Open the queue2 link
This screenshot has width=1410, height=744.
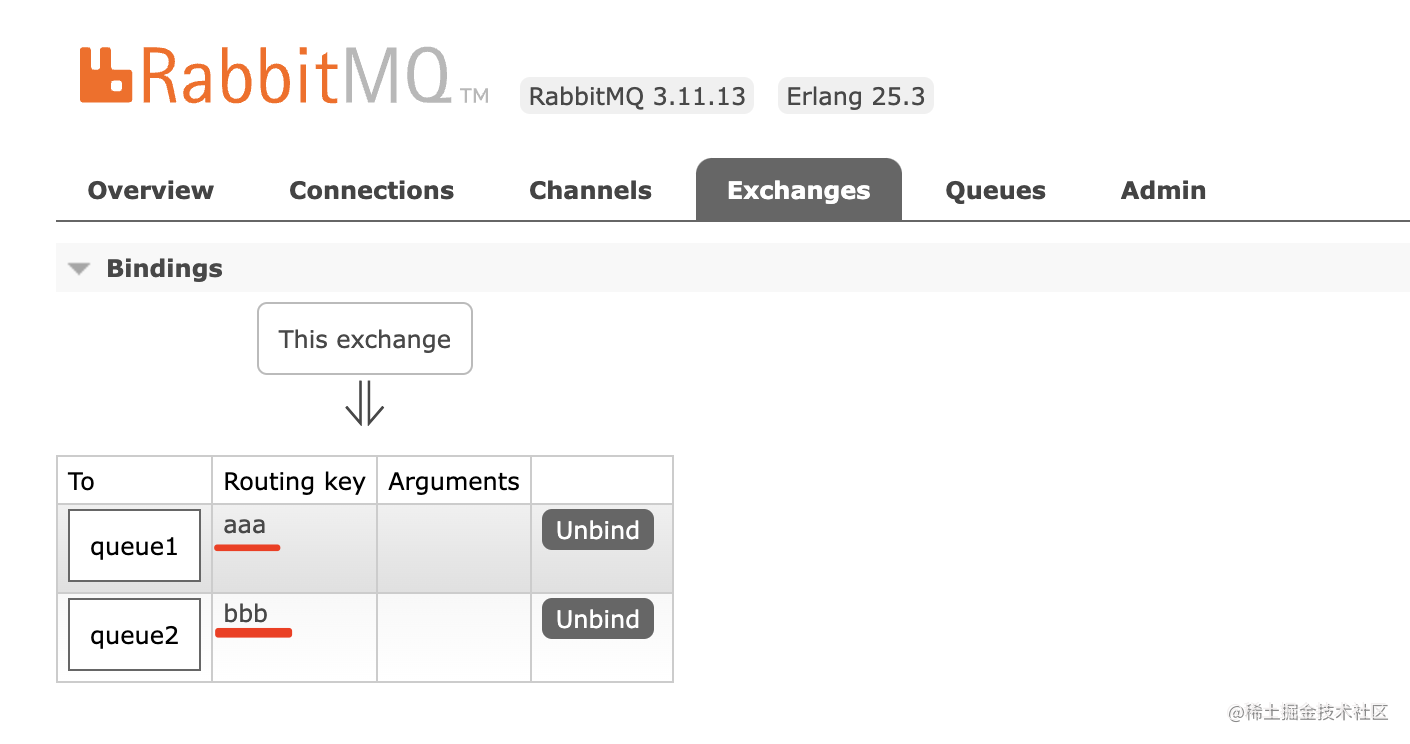tap(134, 636)
